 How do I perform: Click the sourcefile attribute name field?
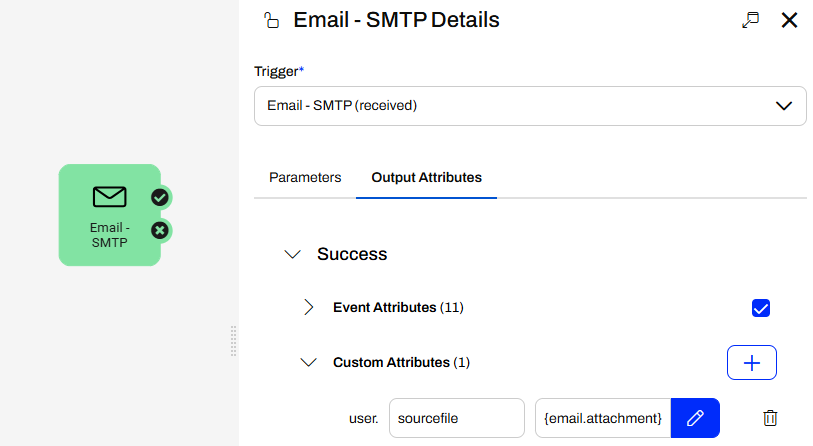pyautogui.click(x=456, y=418)
